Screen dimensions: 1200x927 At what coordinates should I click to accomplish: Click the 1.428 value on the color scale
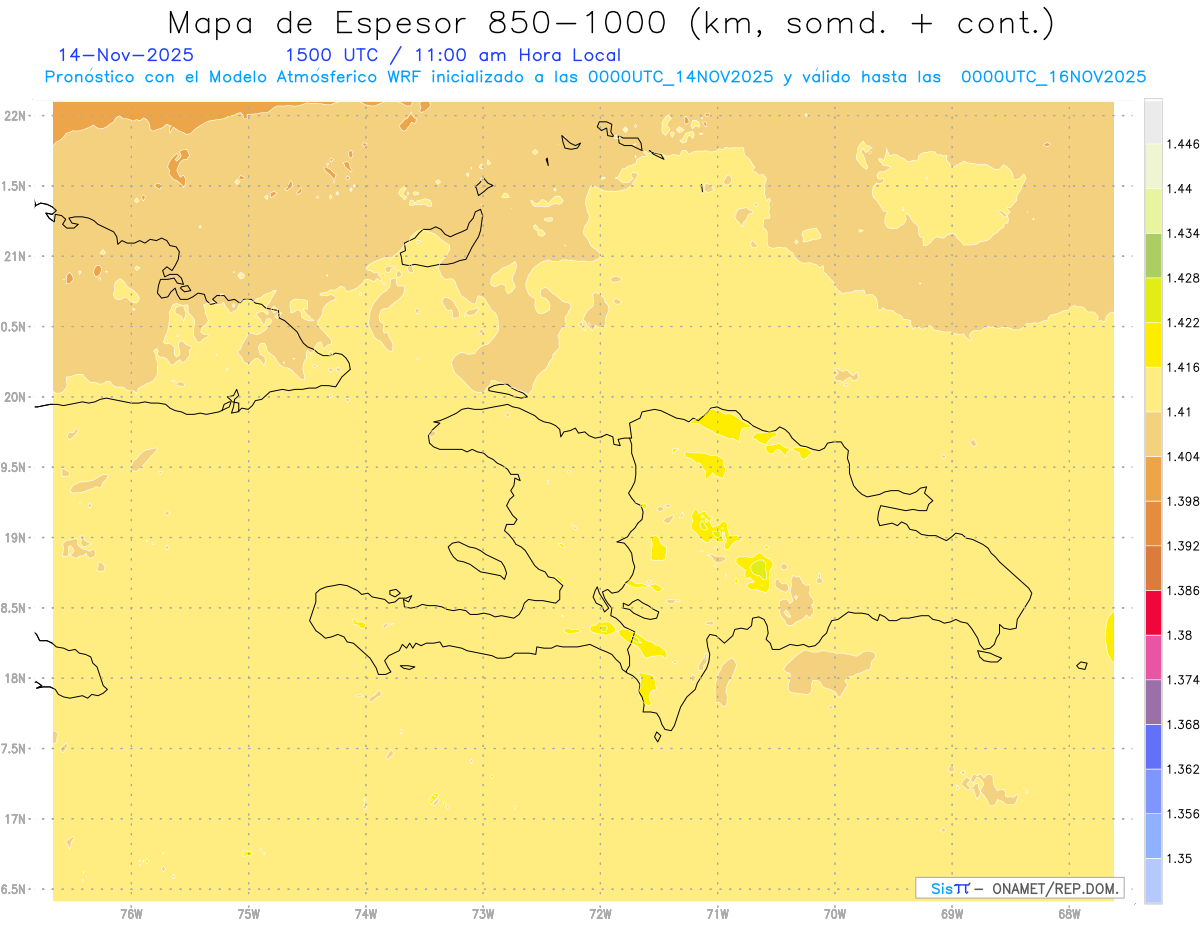coord(1183,278)
